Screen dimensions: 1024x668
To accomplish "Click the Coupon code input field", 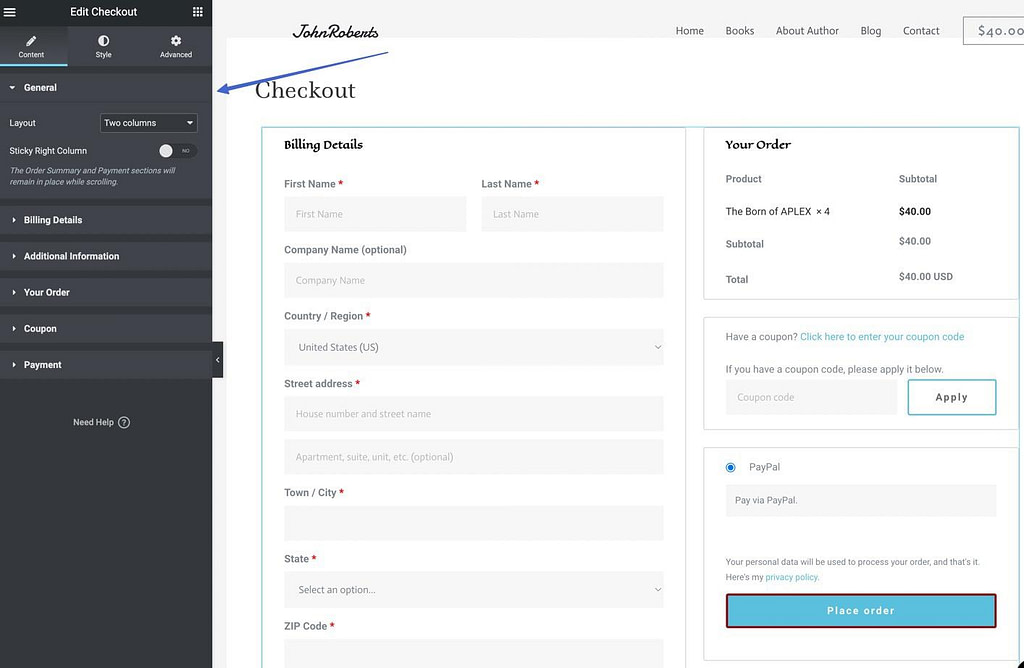I will pos(810,397).
